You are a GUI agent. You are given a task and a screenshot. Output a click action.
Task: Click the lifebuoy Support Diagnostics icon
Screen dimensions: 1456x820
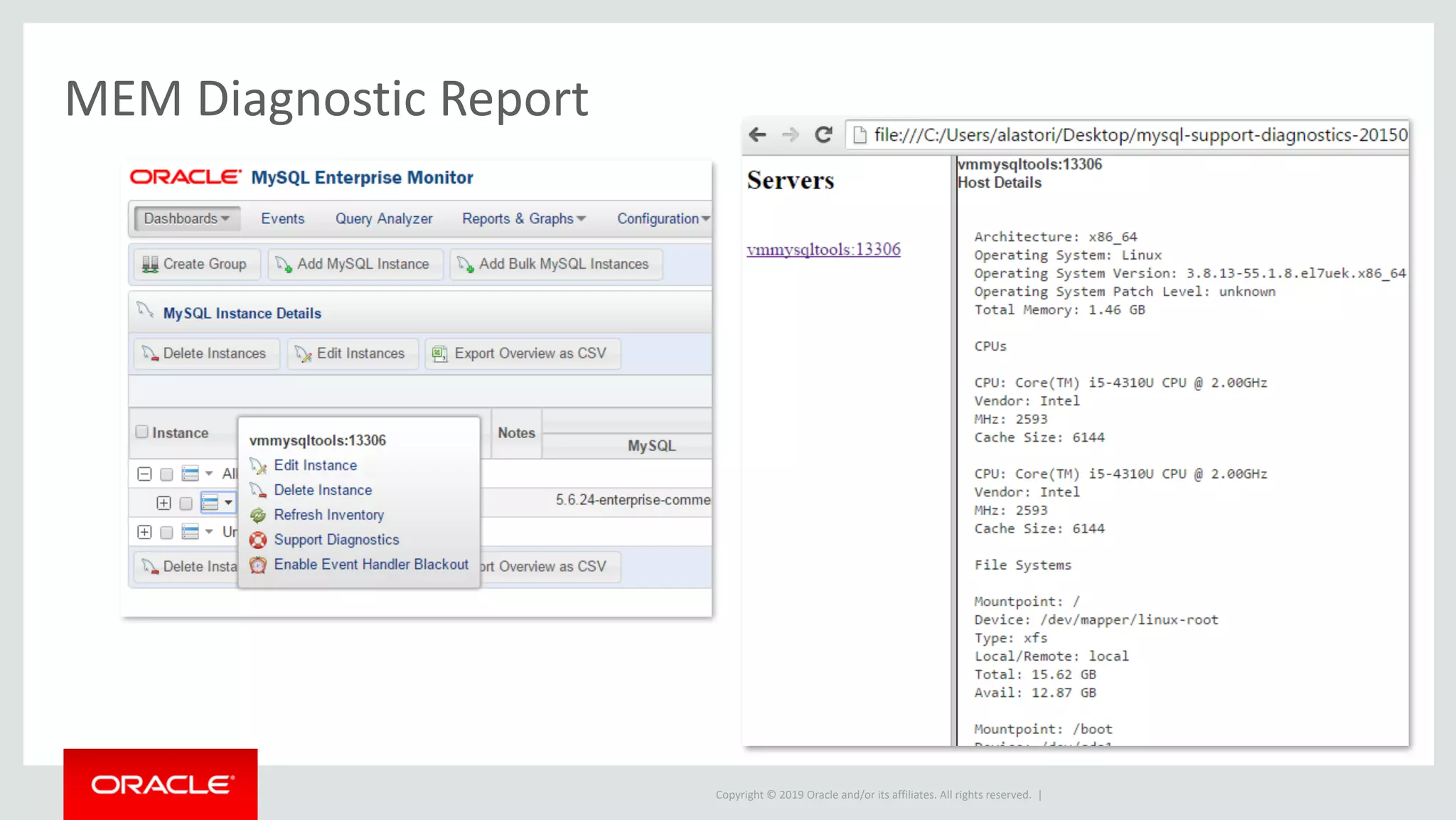[258, 540]
